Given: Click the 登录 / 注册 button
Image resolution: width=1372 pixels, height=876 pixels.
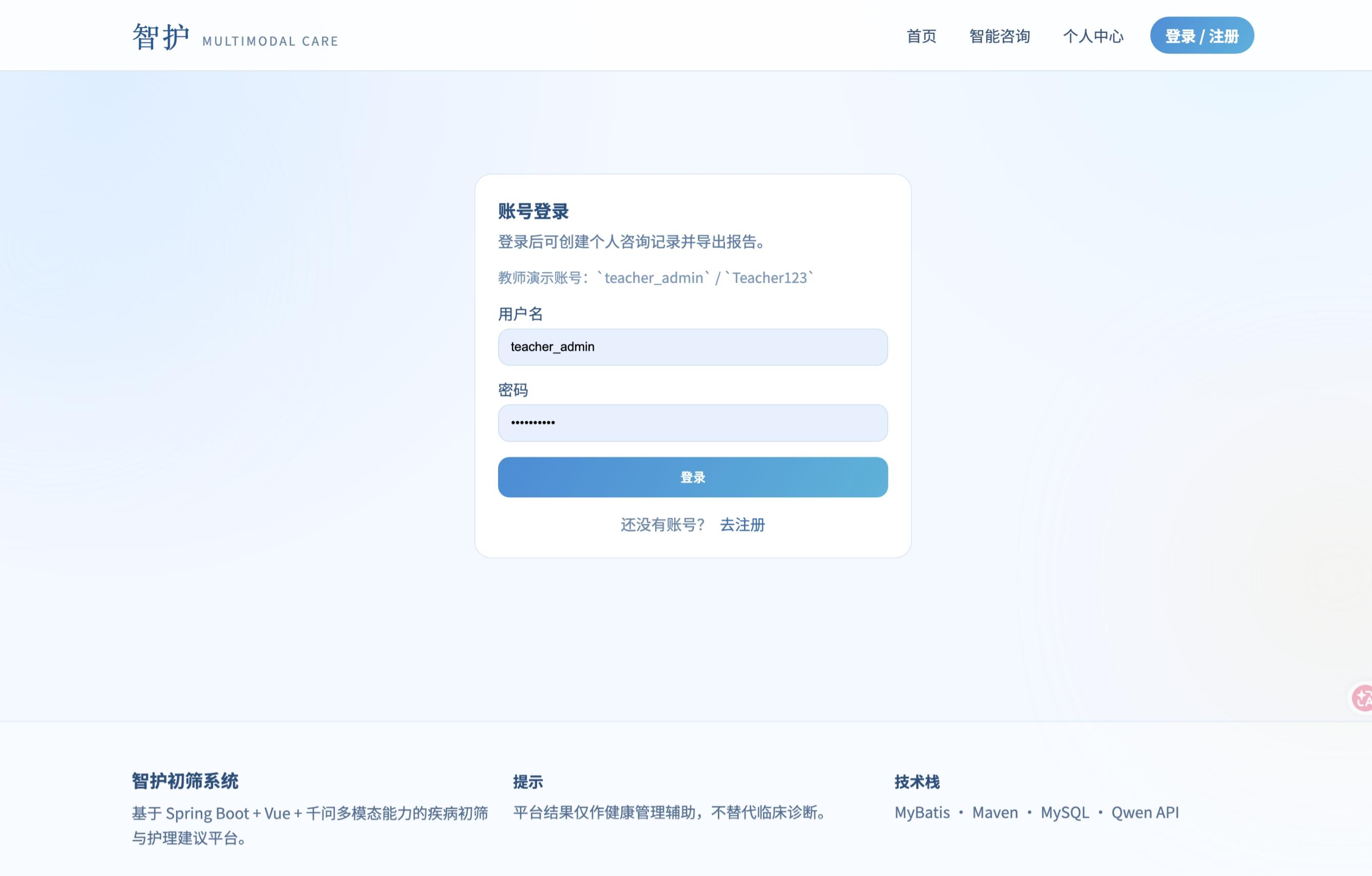Looking at the screenshot, I should (1201, 35).
